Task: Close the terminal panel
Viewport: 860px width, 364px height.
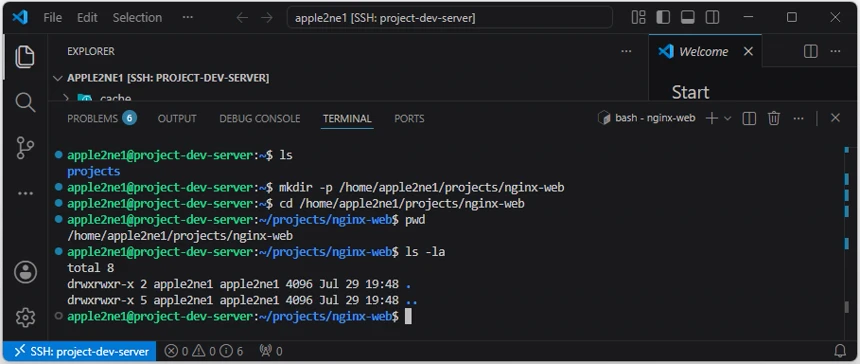Action: click(835, 118)
